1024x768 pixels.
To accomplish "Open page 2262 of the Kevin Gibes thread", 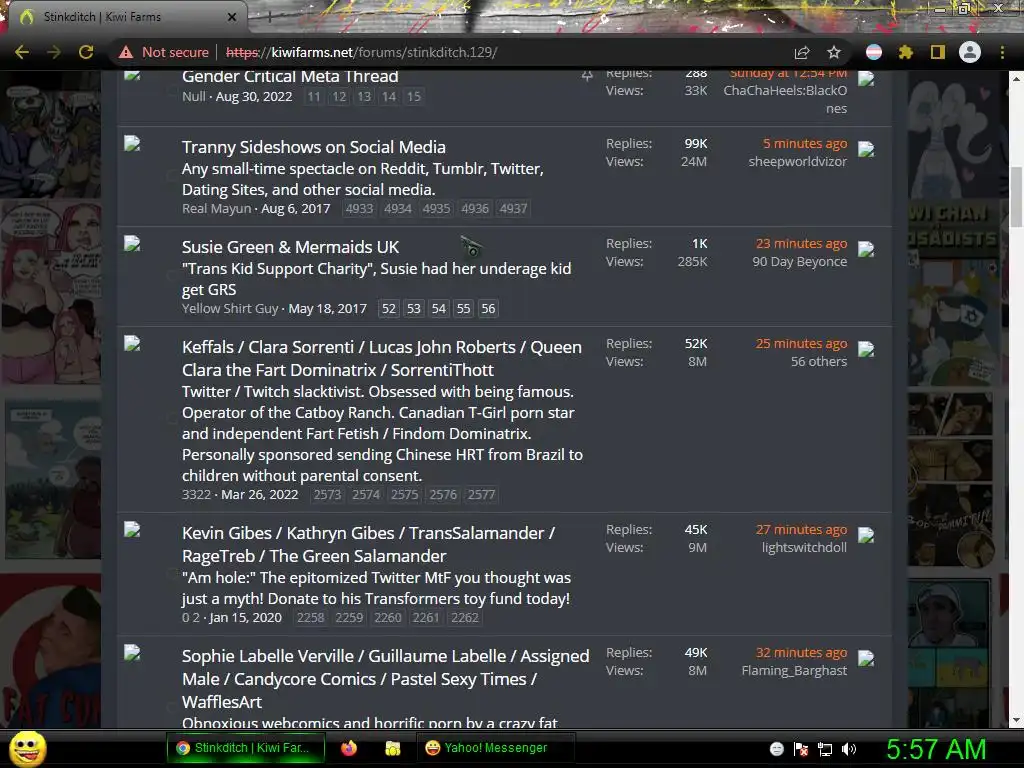I will point(465,617).
